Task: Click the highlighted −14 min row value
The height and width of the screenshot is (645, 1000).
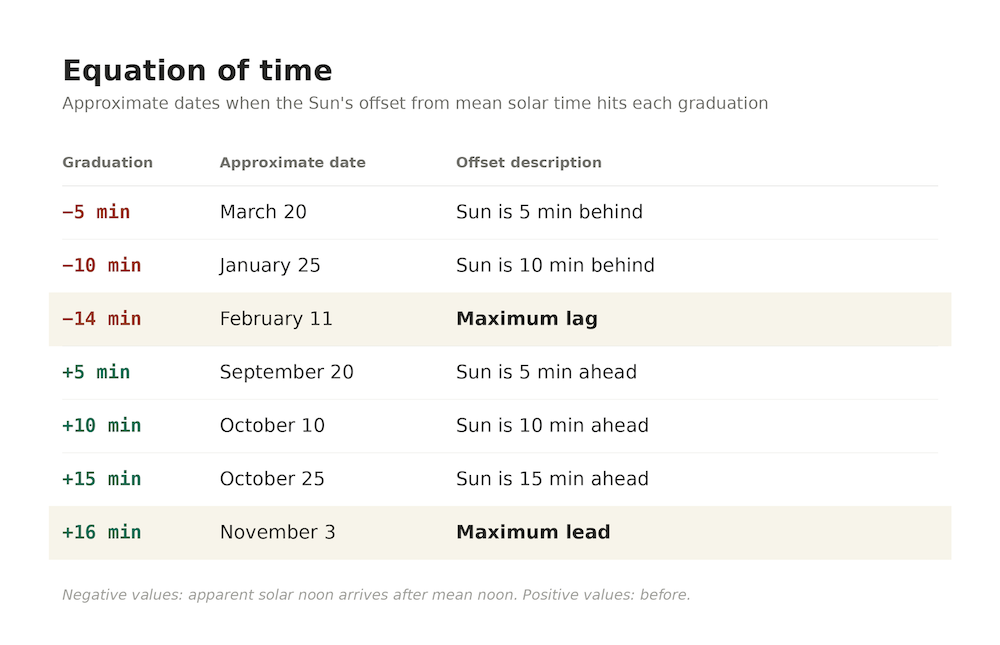Action: pos(102,318)
